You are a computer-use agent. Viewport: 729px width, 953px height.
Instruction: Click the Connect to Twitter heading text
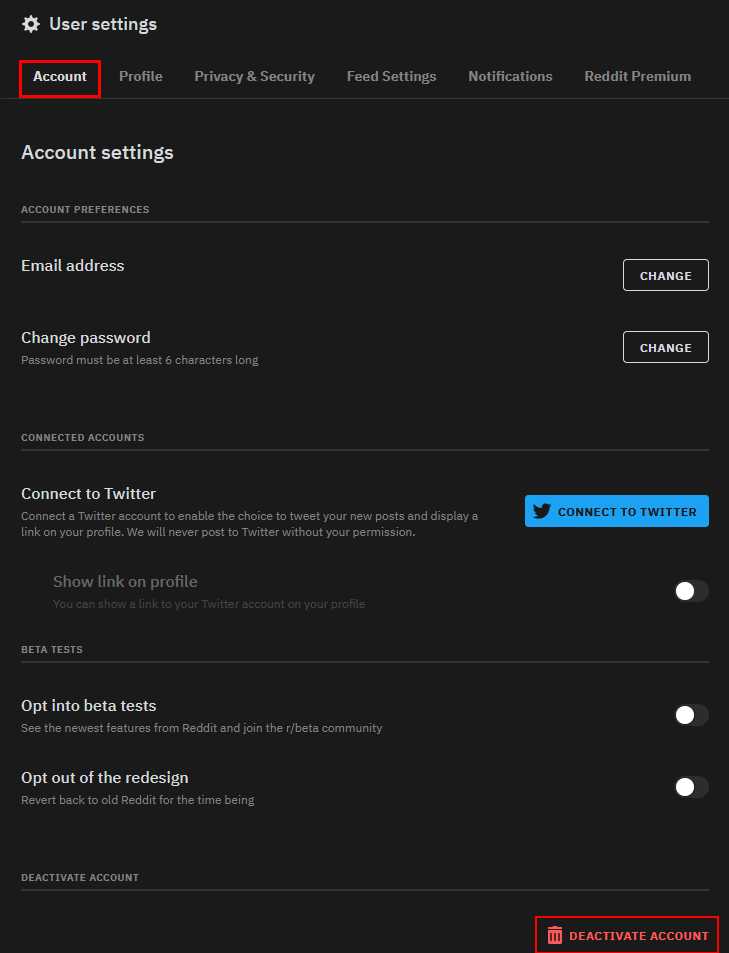click(88, 494)
